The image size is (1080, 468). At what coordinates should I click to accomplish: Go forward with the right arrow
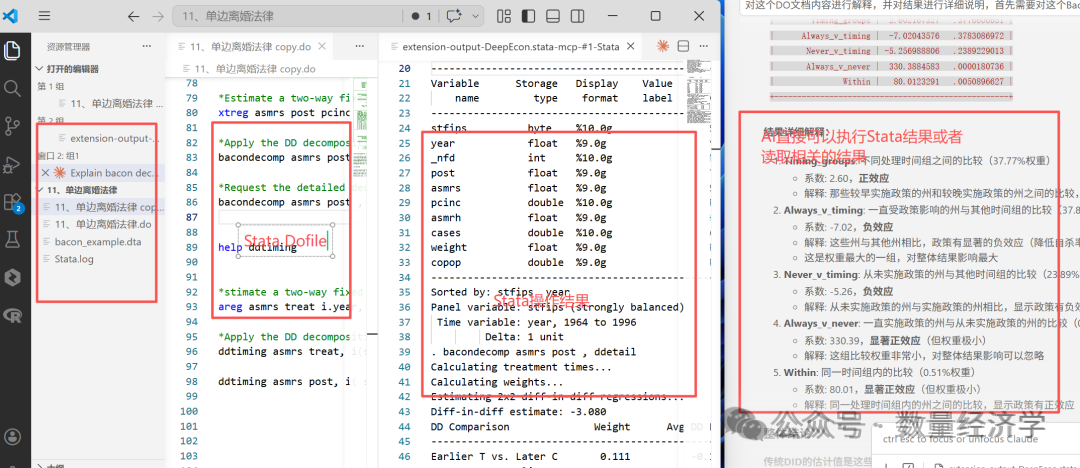(157, 16)
